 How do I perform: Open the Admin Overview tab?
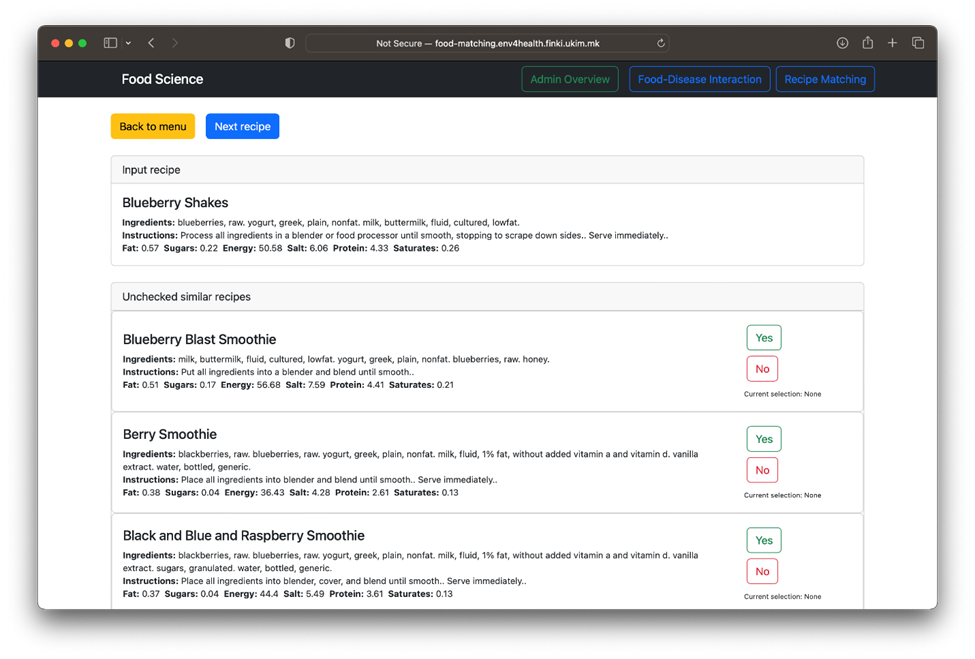(569, 79)
